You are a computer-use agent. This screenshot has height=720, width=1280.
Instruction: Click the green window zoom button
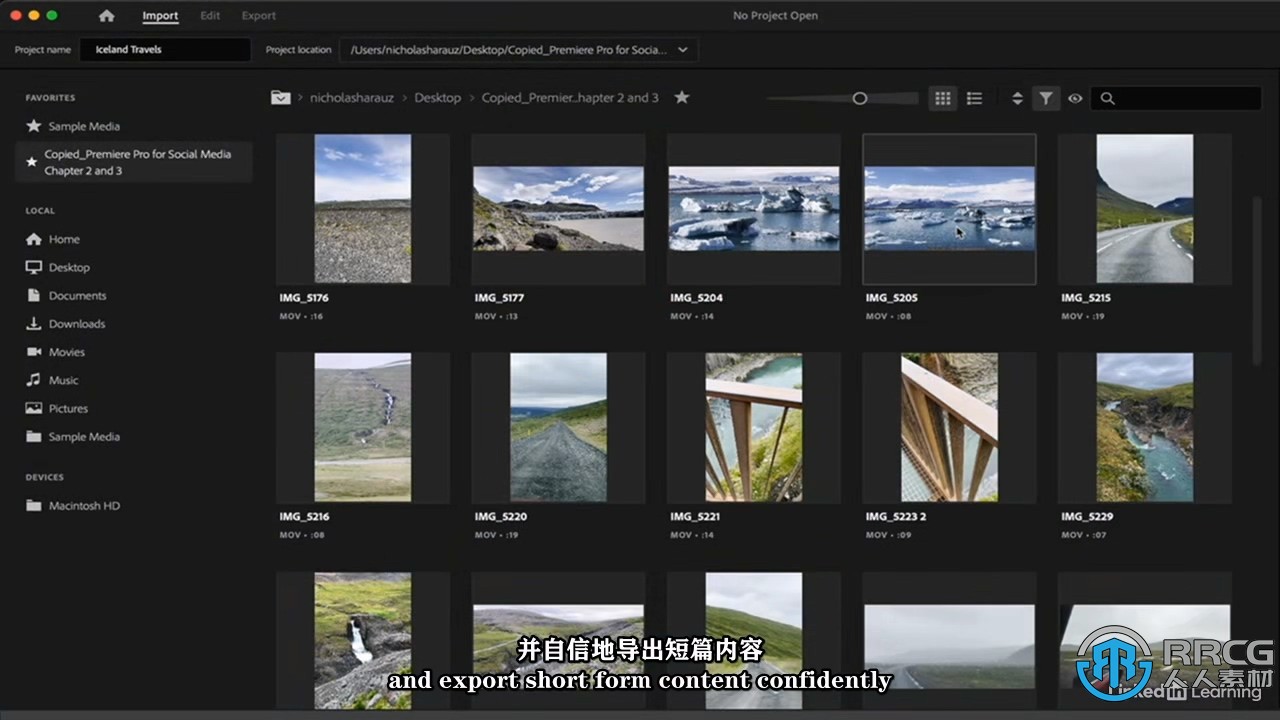52,16
